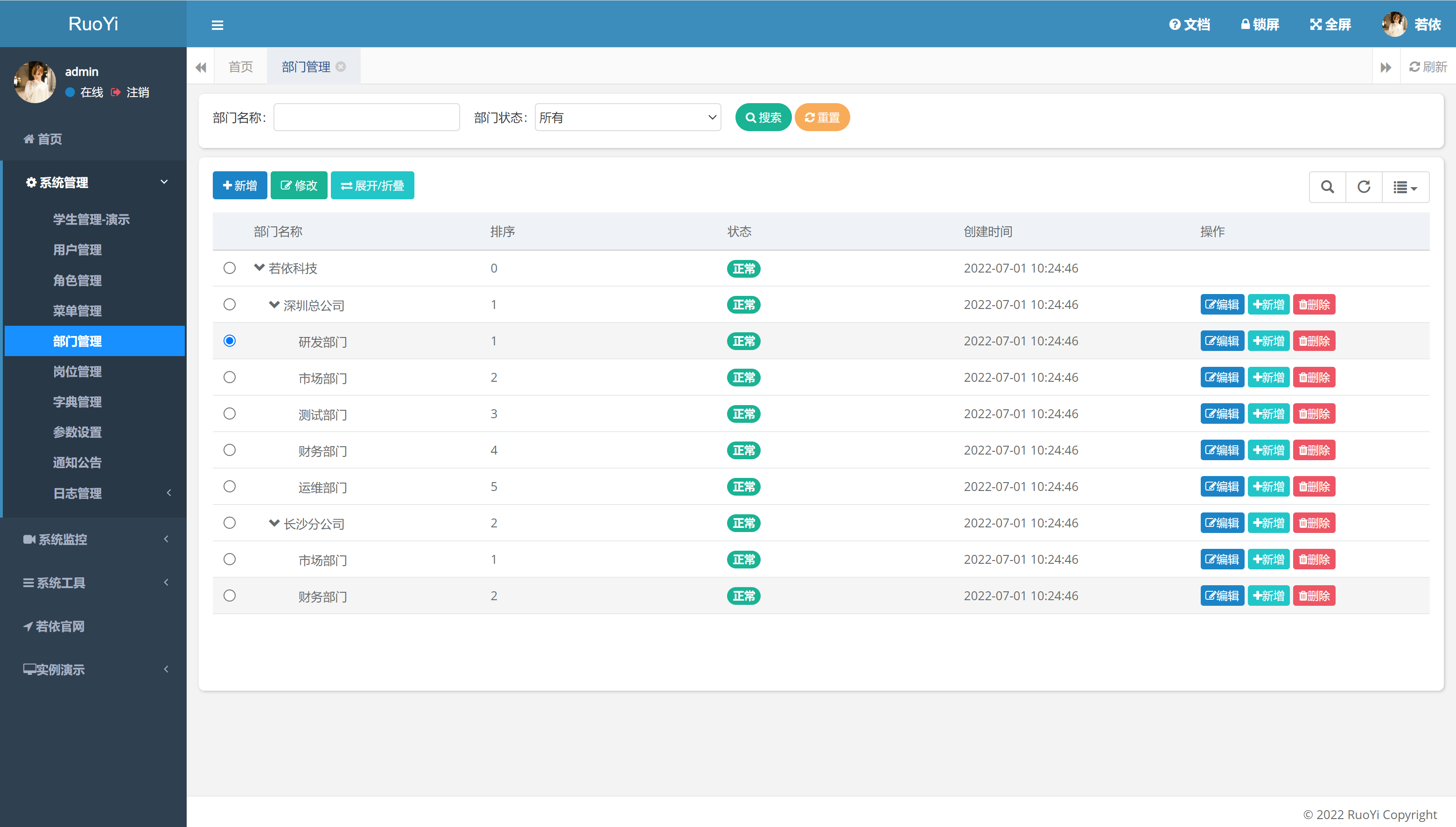Toggle the table search panel magnifier icon
The height and width of the screenshot is (827, 1456).
[x=1327, y=187]
